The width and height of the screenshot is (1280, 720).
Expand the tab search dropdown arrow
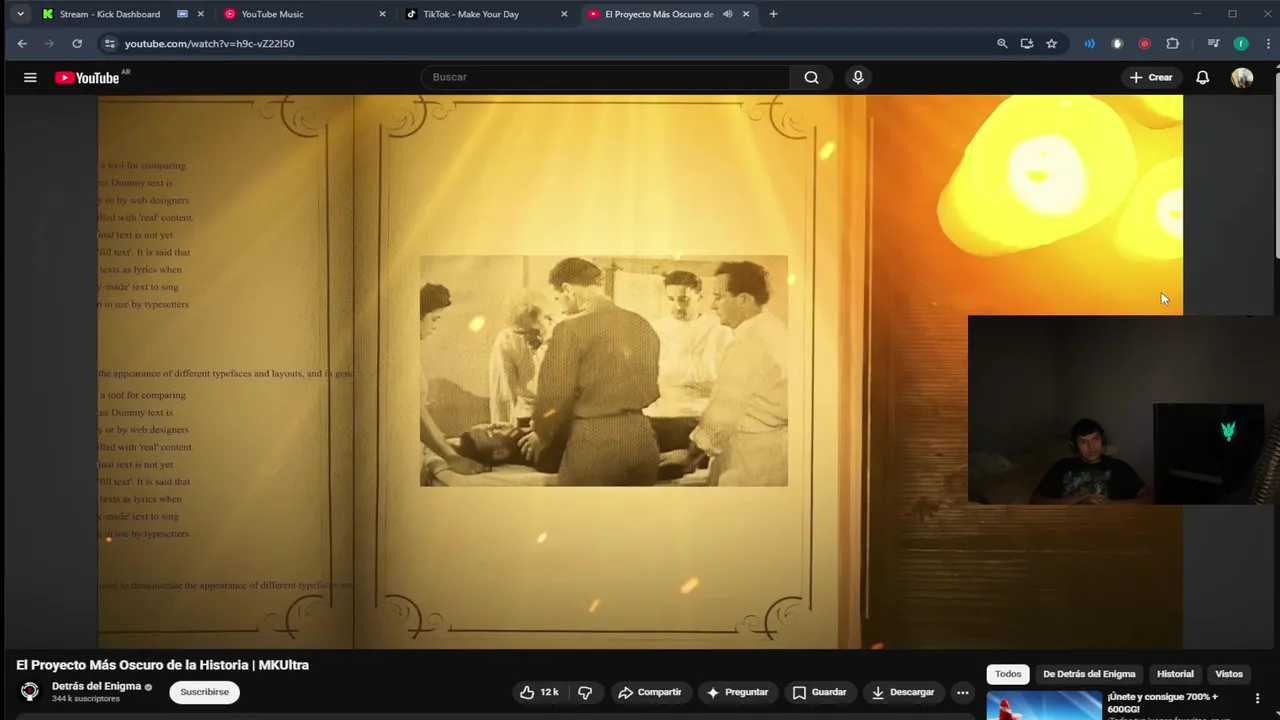point(20,14)
